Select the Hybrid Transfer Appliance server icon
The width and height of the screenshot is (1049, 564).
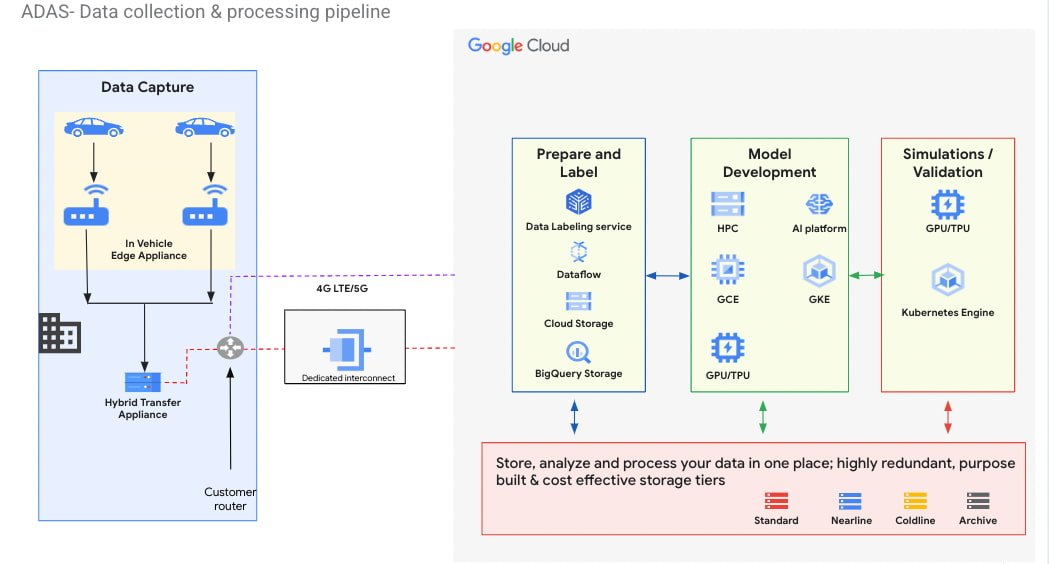(x=142, y=382)
